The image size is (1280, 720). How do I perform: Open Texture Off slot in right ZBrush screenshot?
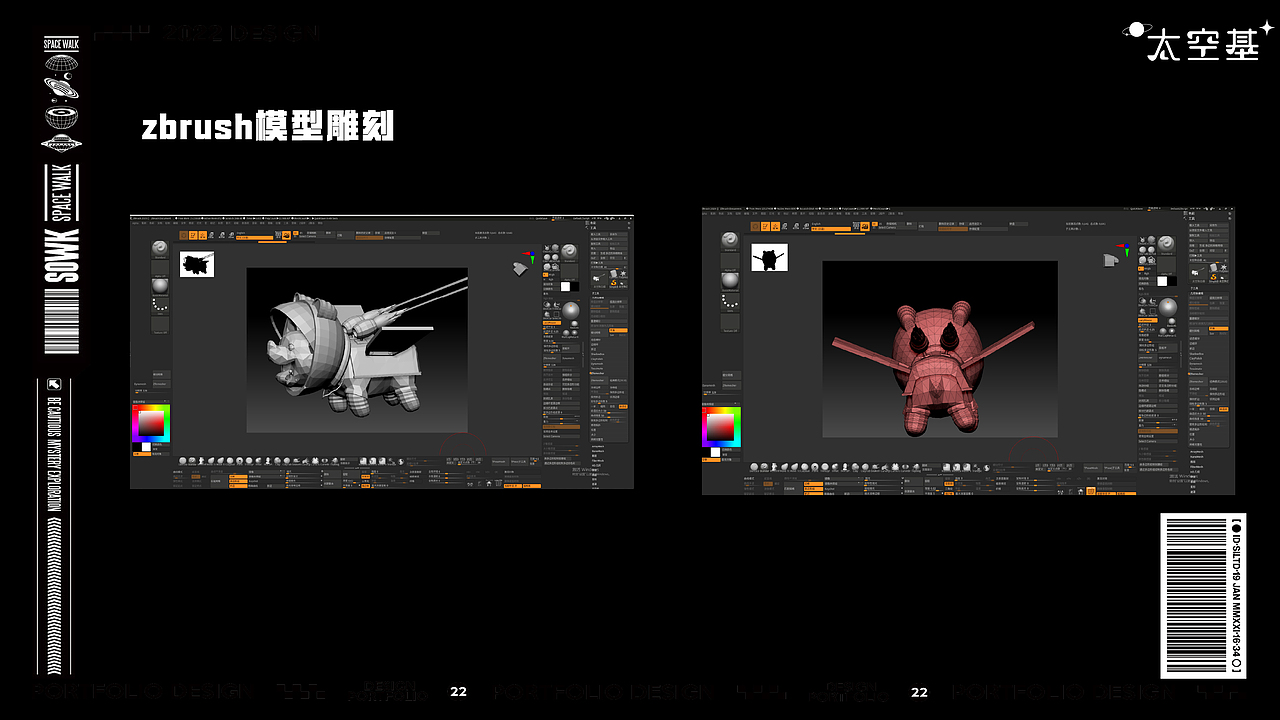point(730,323)
